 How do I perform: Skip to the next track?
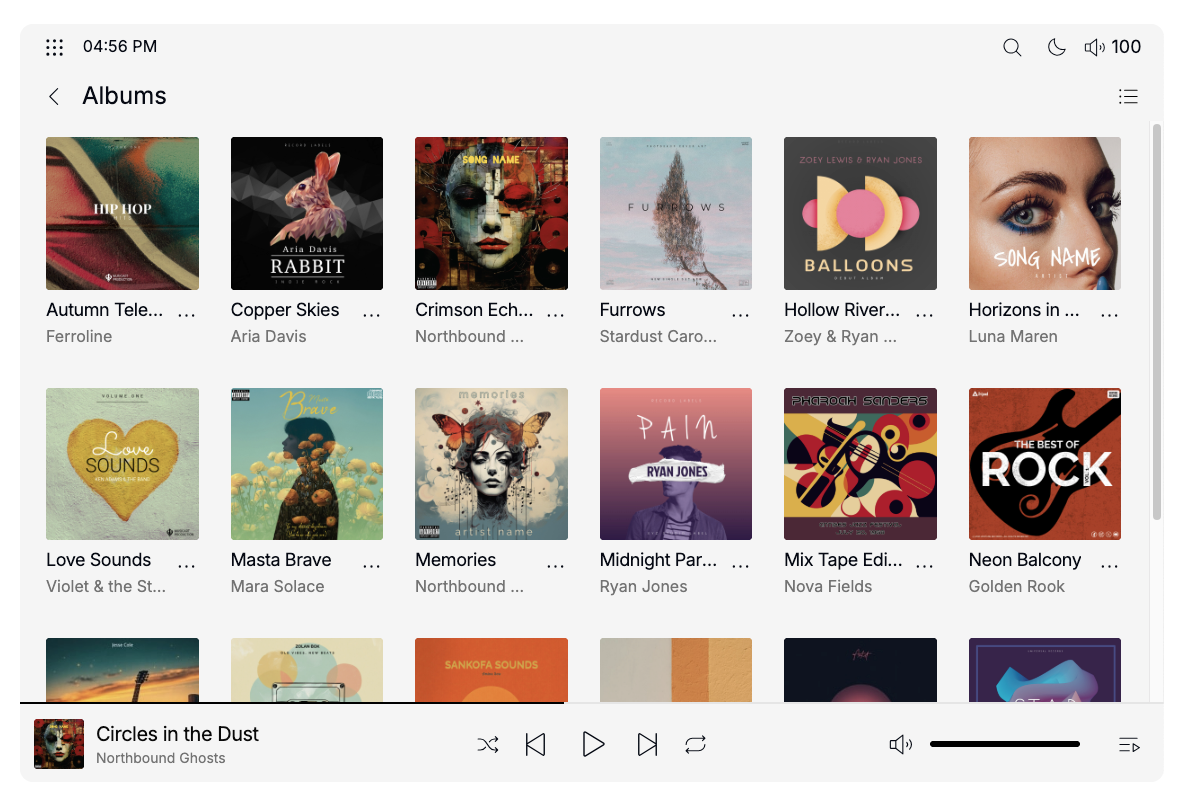(x=648, y=744)
